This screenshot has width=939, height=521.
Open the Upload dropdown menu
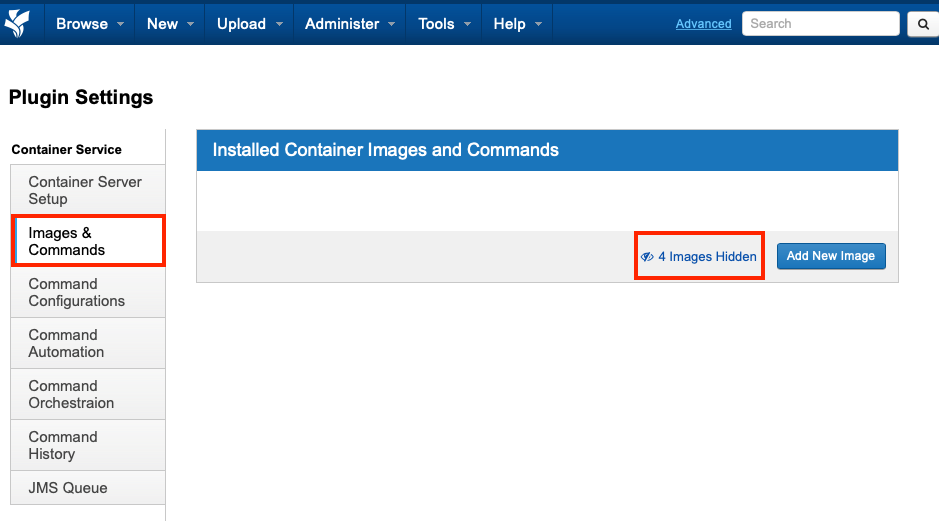[249, 24]
